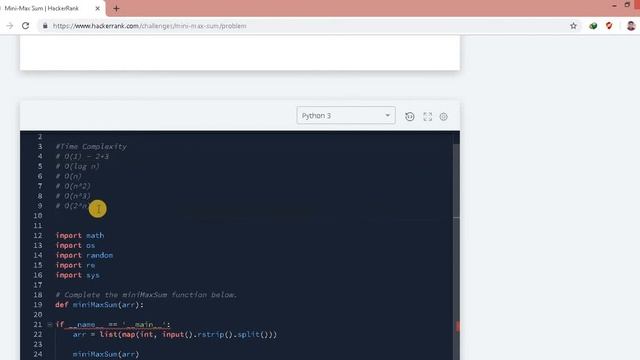Viewport: 640px width, 360px height.
Task: Click the '# O(log n)' comment
Action: tap(78, 166)
